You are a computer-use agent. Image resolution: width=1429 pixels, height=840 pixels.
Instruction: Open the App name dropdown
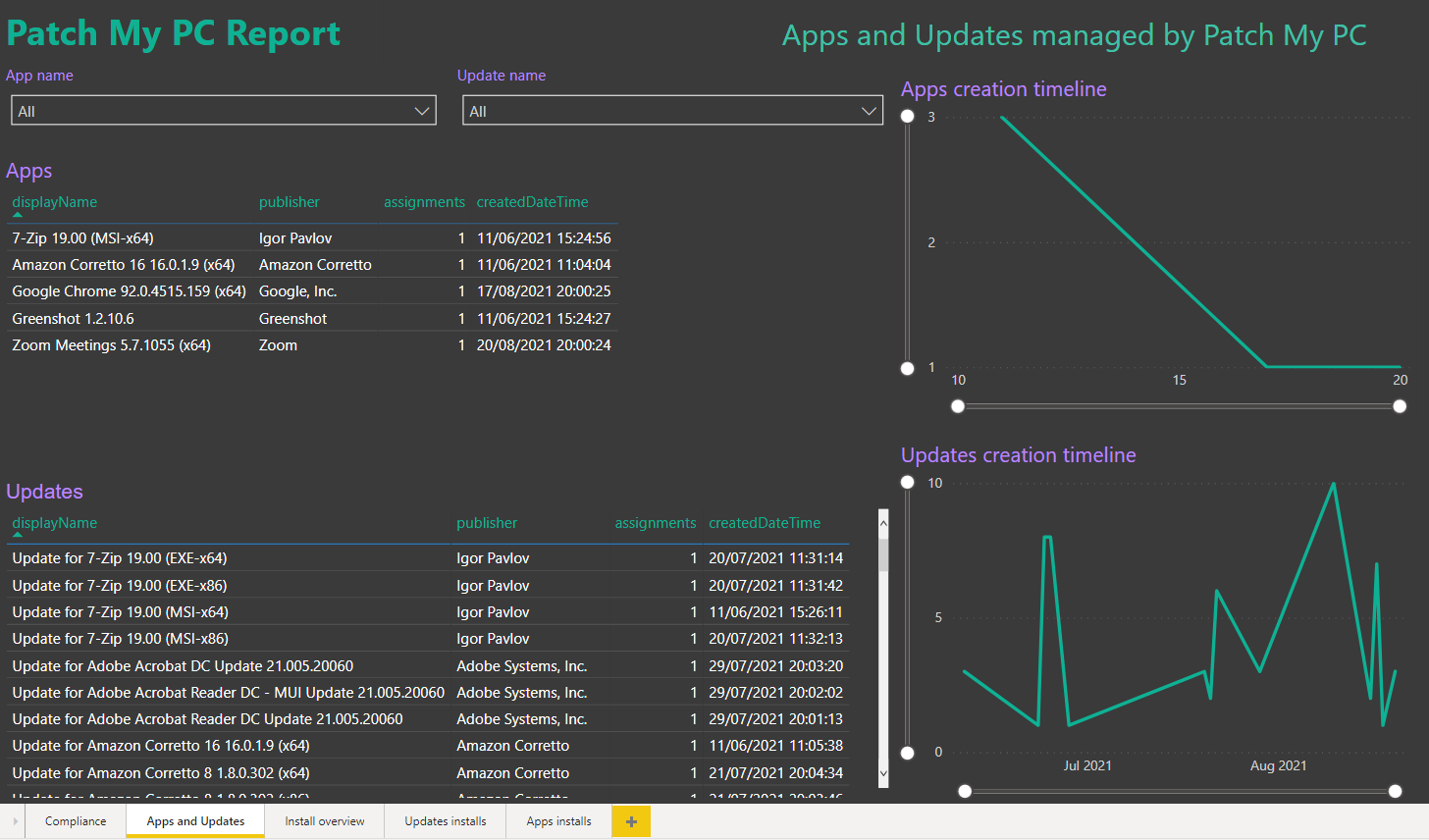[224, 111]
